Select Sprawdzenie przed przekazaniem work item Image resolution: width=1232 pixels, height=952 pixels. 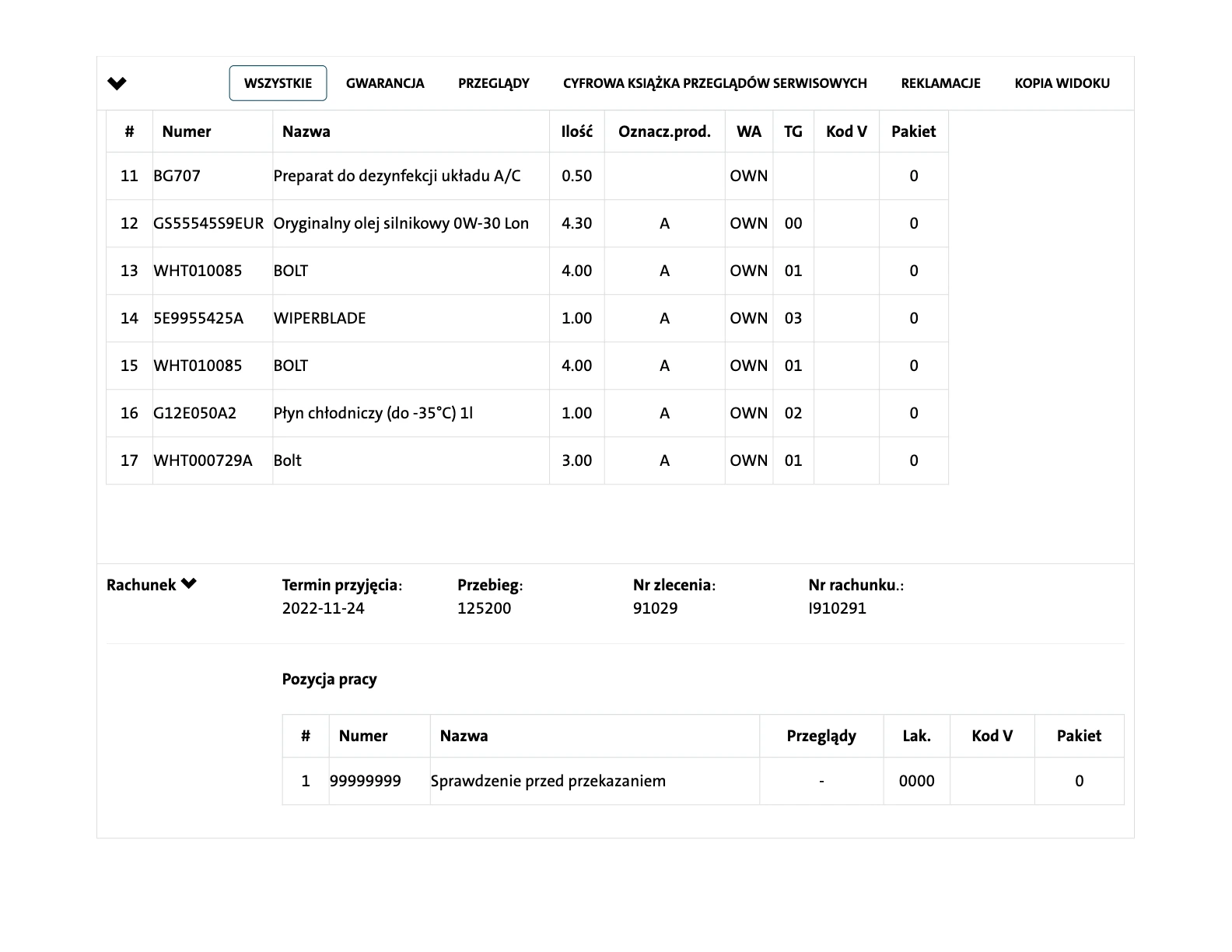click(x=548, y=781)
